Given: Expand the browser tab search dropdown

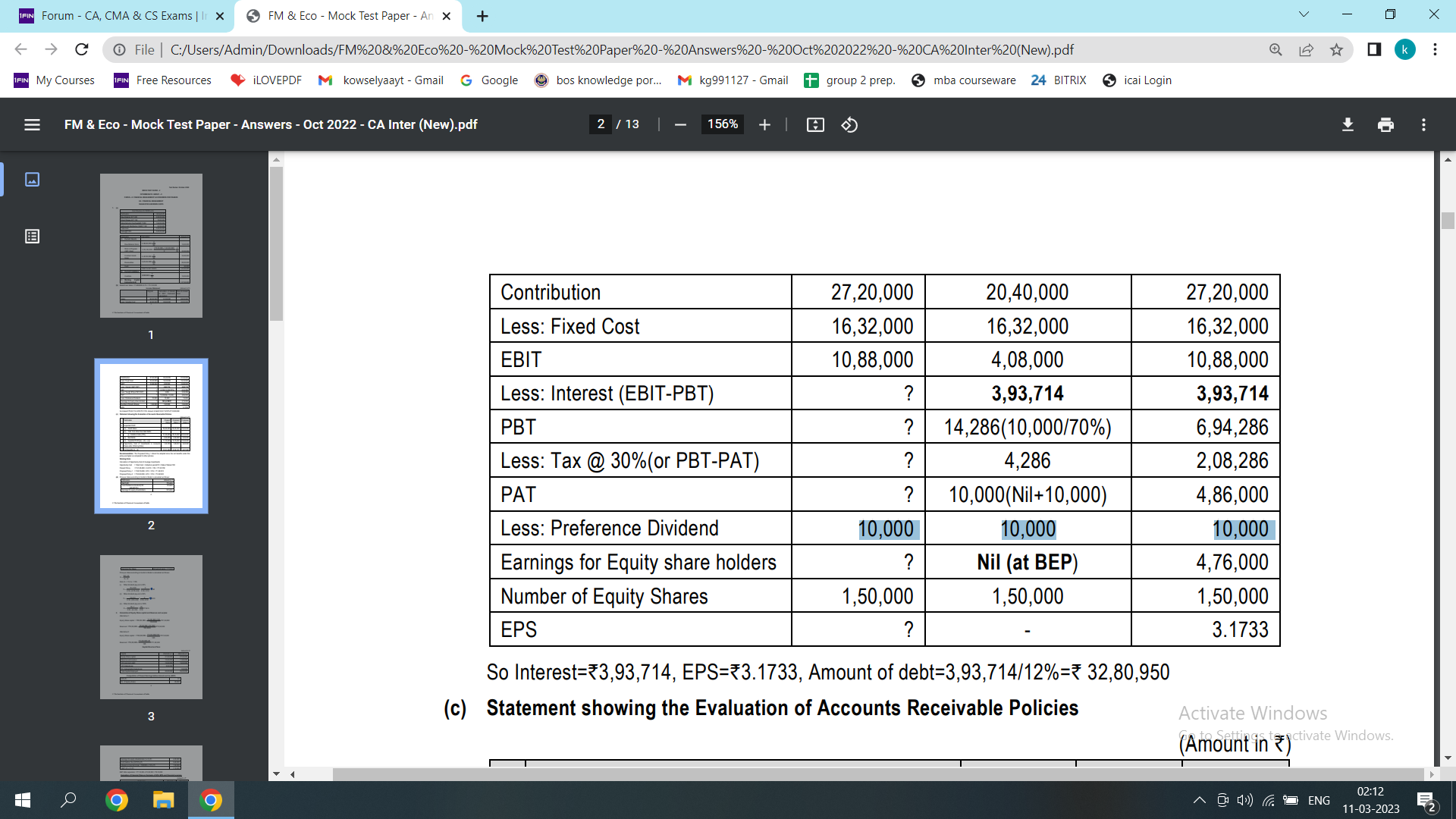Looking at the screenshot, I should pos(1304,14).
